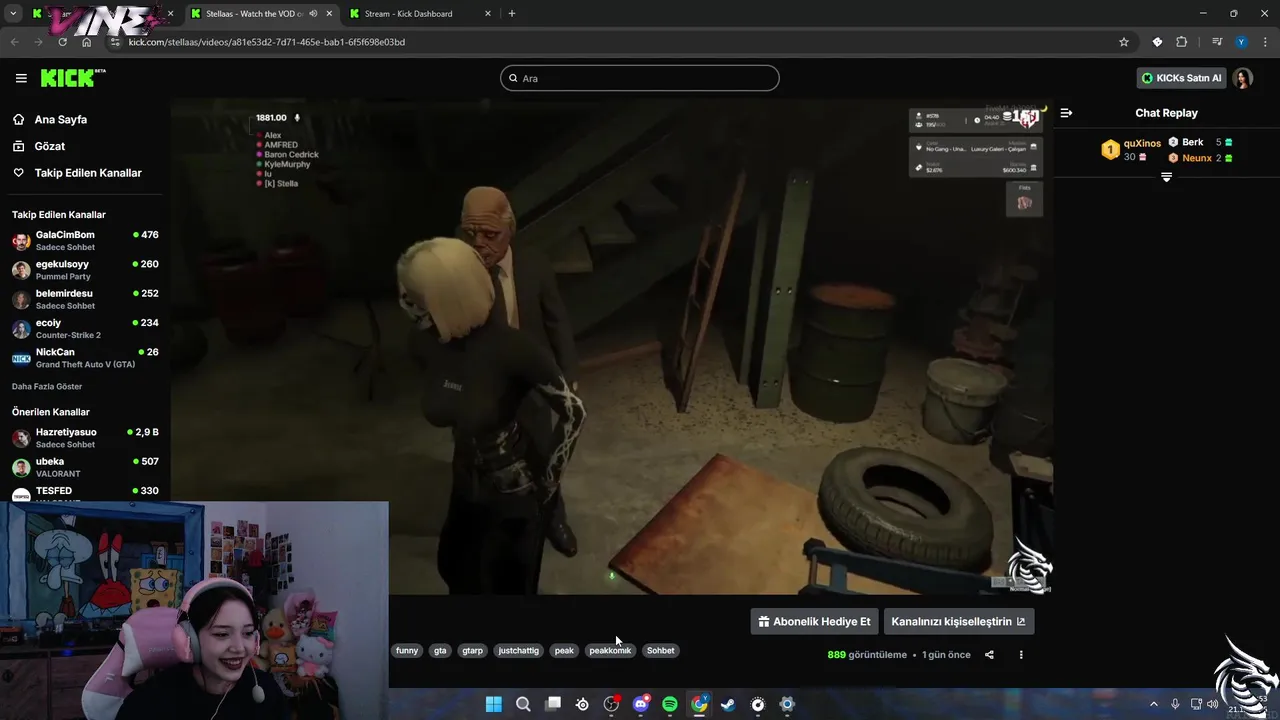The height and width of the screenshot is (720, 1280).
Task: Open Steam from the taskbar
Action: (728, 704)
